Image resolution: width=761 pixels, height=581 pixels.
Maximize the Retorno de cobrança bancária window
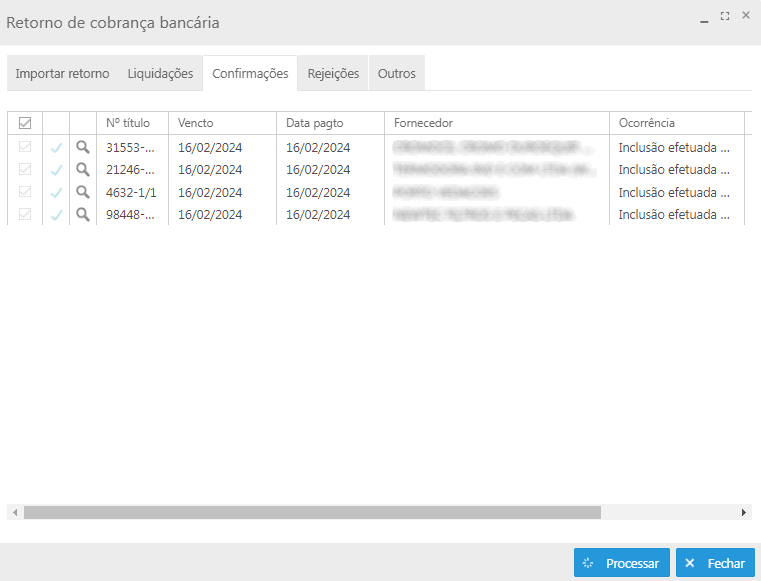725,16
